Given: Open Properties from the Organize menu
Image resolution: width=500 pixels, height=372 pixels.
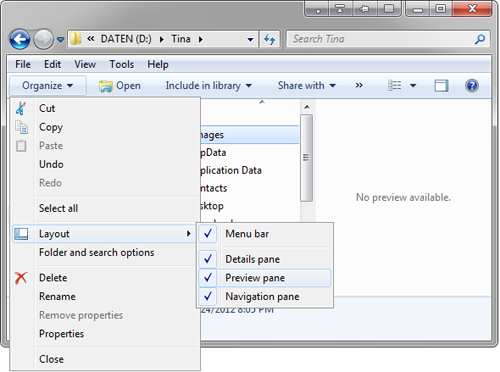Looking at the screenshot, I should [106, 334].
